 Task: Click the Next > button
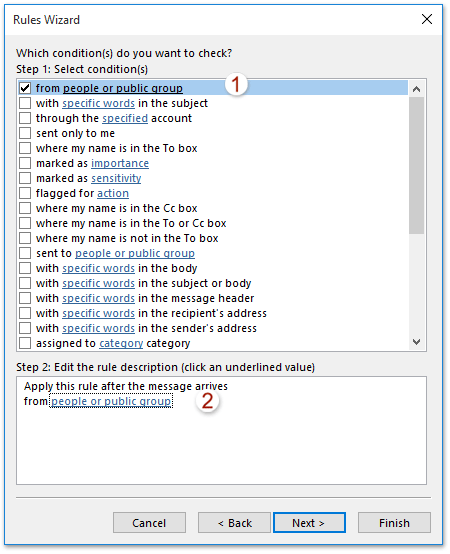309,523
